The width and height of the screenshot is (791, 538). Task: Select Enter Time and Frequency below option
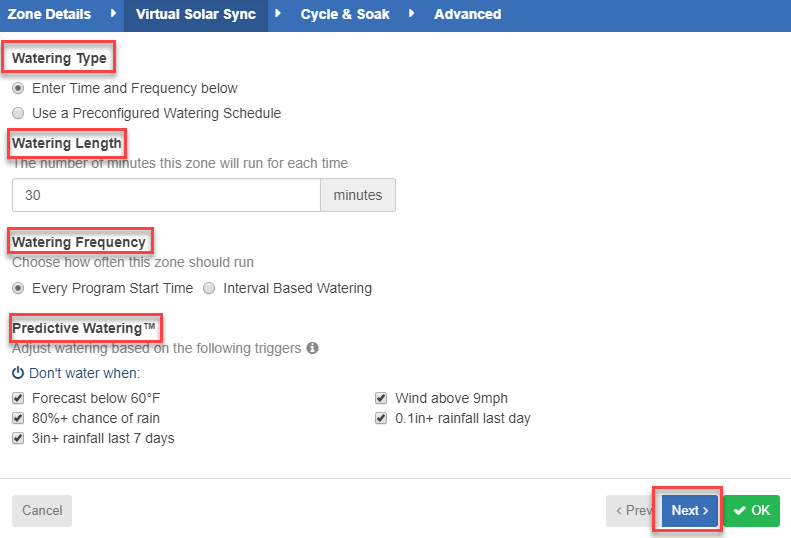[x=18, y=88]
